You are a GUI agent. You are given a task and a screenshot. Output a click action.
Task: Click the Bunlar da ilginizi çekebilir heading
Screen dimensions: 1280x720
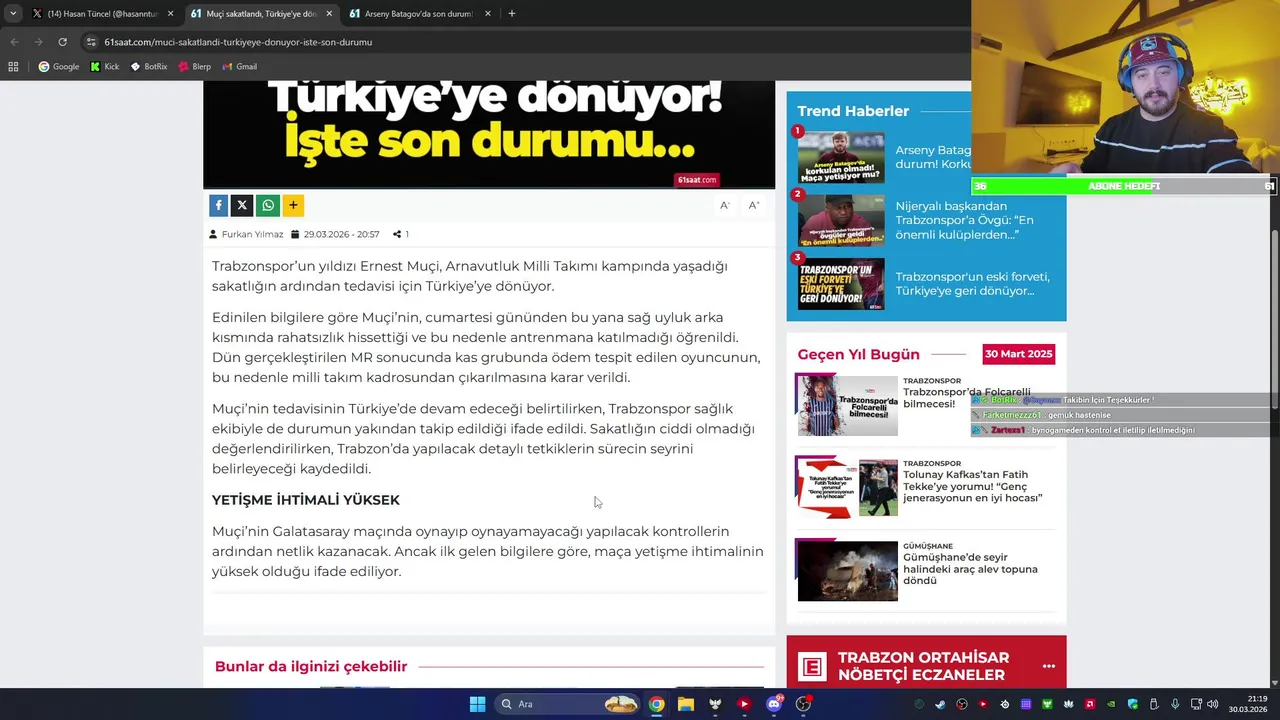(311, 666)
